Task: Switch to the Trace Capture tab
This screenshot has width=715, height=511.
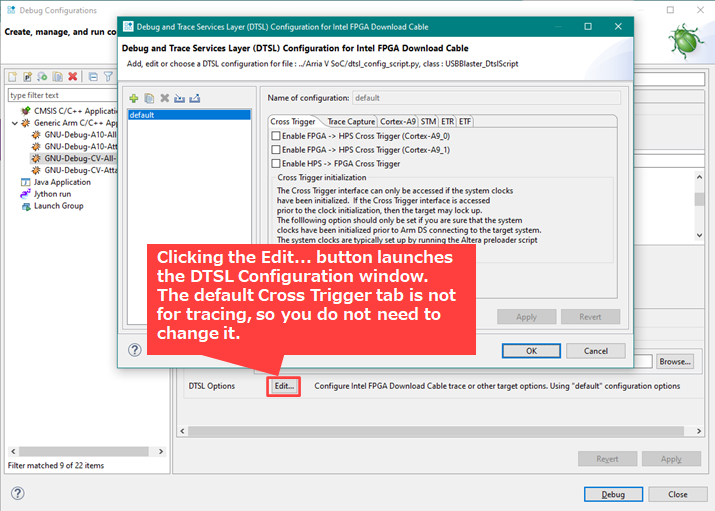Action: 350,121
